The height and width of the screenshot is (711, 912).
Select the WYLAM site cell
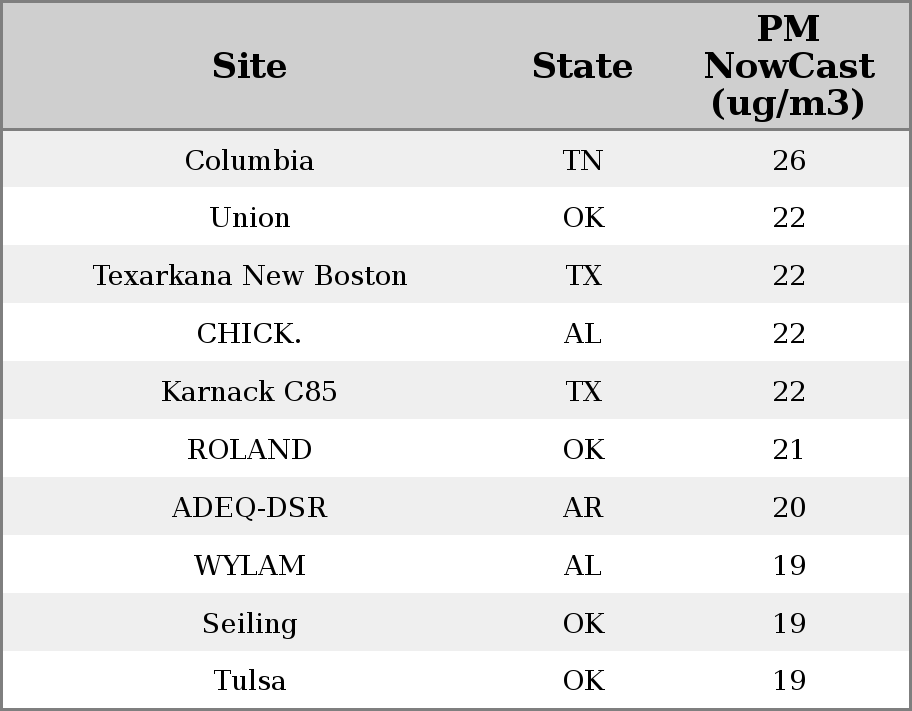(x=250, y=566)
